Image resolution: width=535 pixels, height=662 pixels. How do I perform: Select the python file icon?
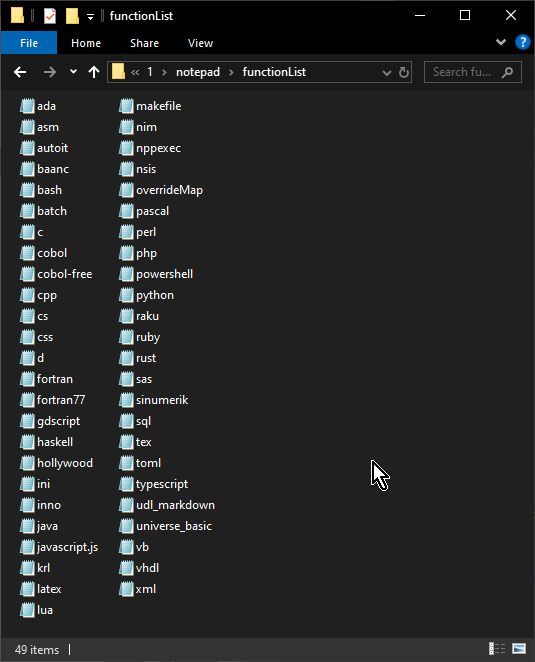(x=126, y=295)
